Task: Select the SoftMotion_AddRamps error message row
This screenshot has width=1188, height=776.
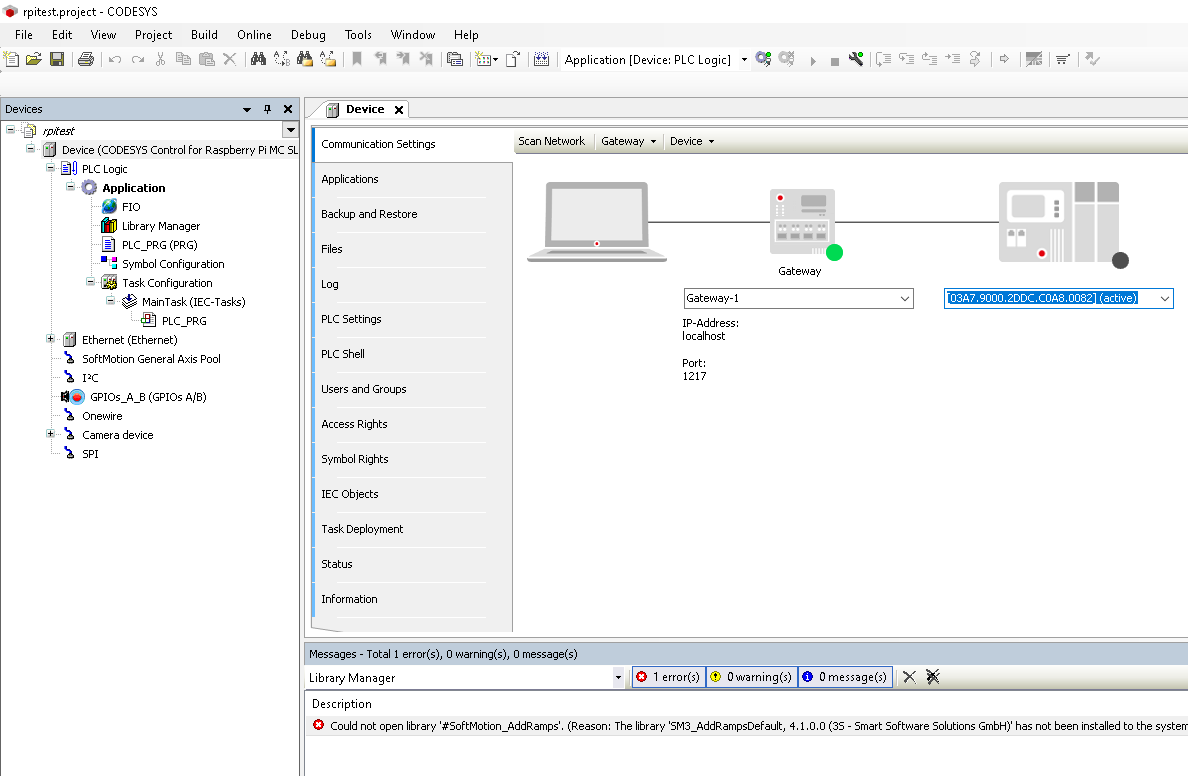Action: [747, 726]
